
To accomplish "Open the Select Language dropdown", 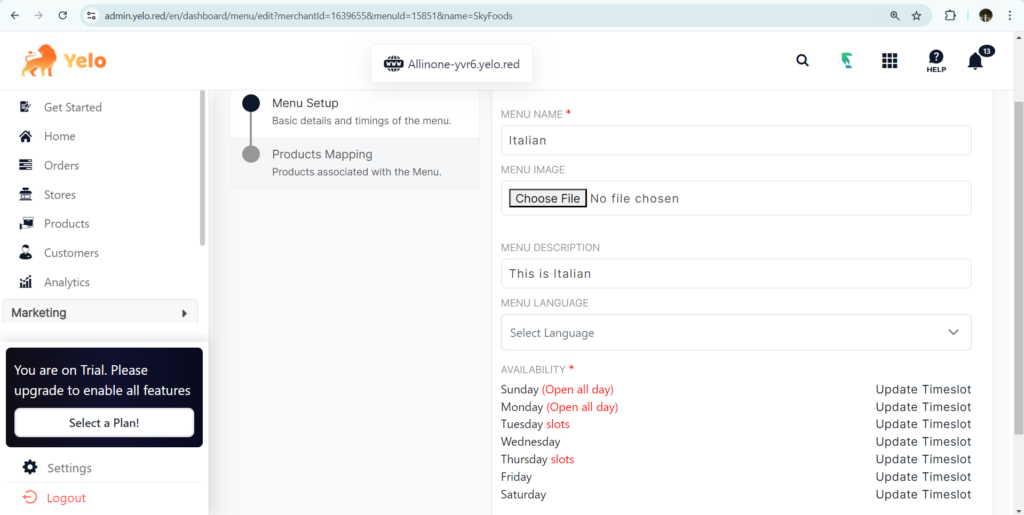I will 736,332.
